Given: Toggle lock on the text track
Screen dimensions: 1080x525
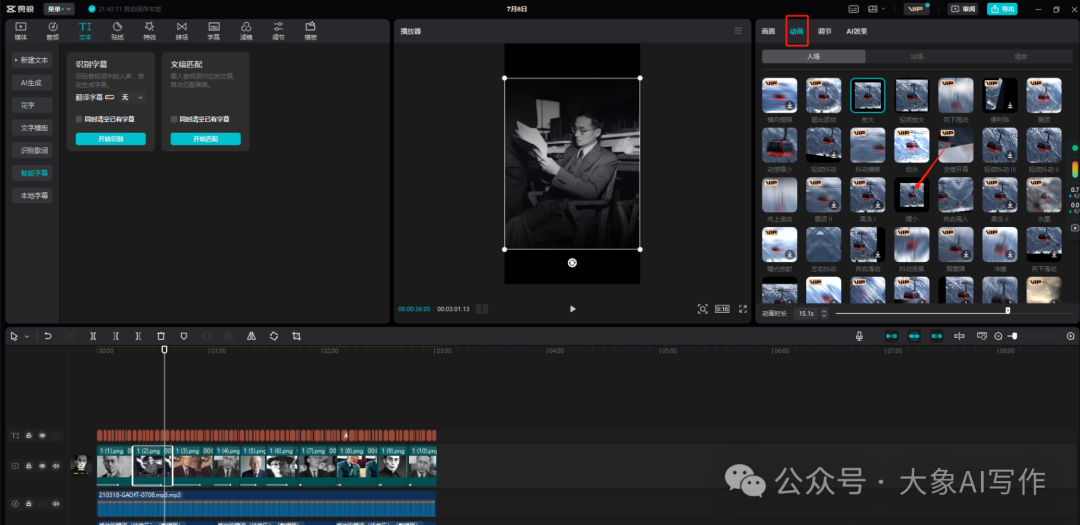Looking at the screenshot, I should click(29, 435).
